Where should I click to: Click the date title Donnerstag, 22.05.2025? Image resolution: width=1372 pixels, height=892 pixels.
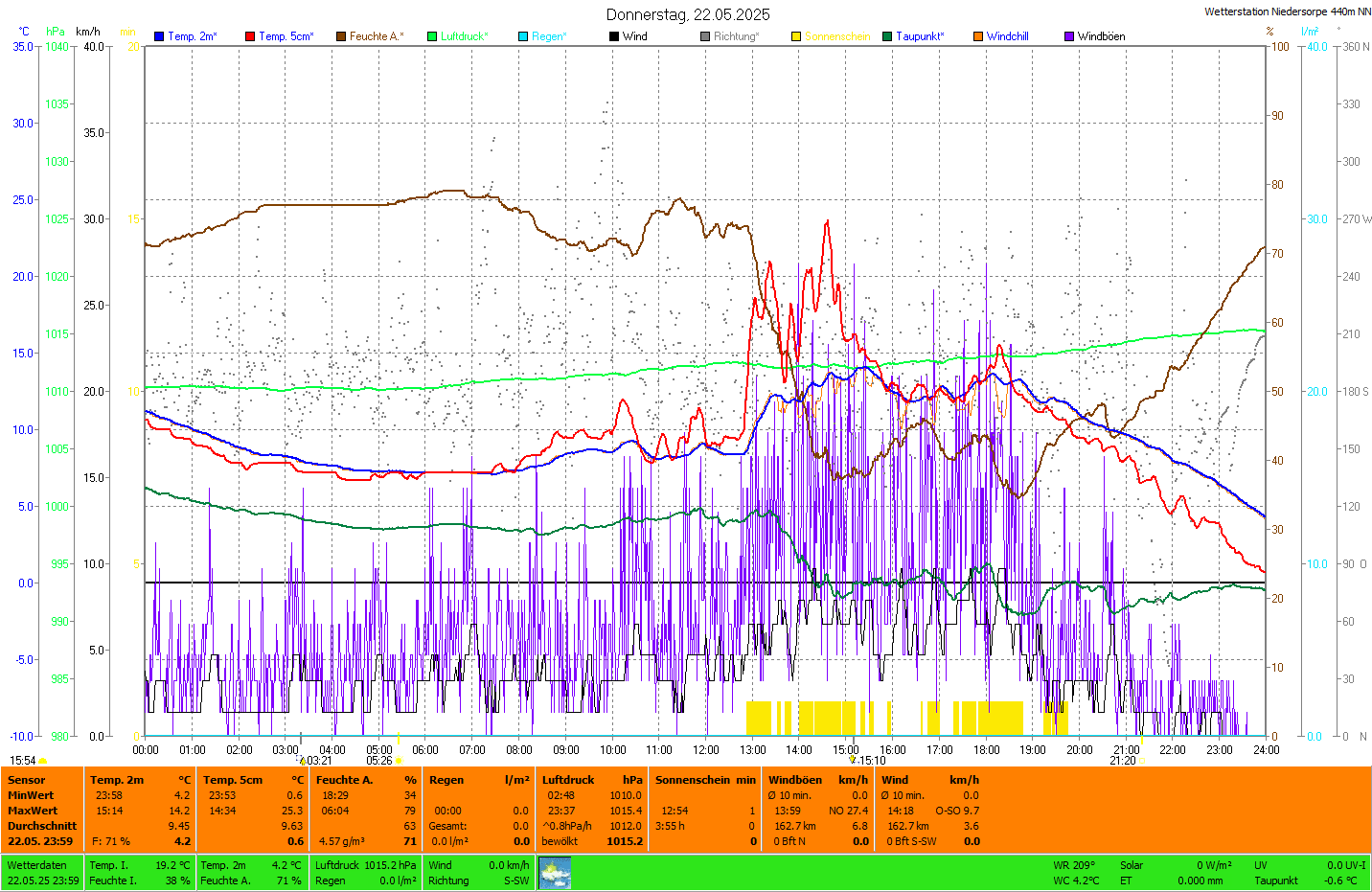coord(688,14)
